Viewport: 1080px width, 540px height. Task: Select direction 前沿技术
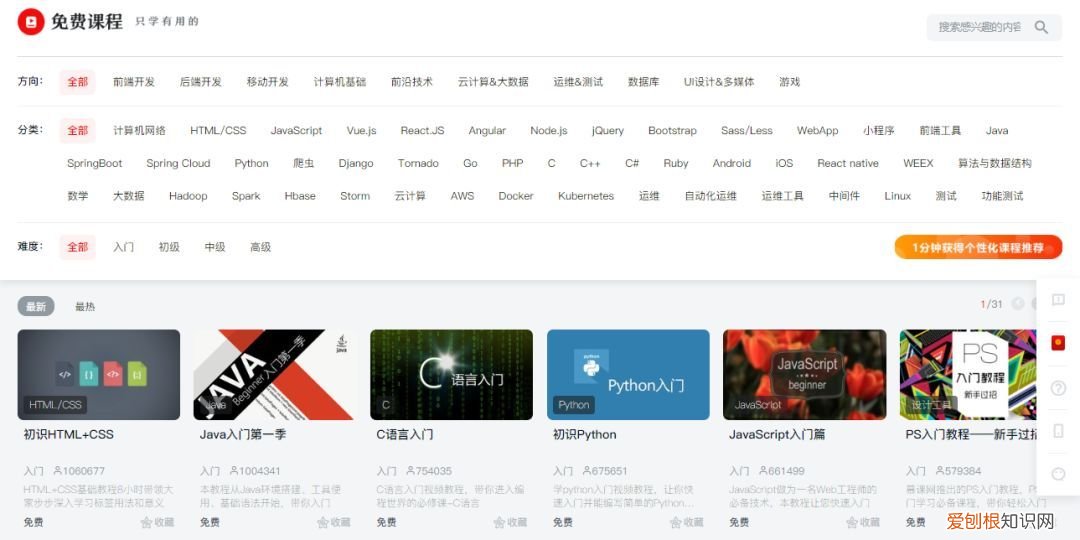[x=412, y=82]
